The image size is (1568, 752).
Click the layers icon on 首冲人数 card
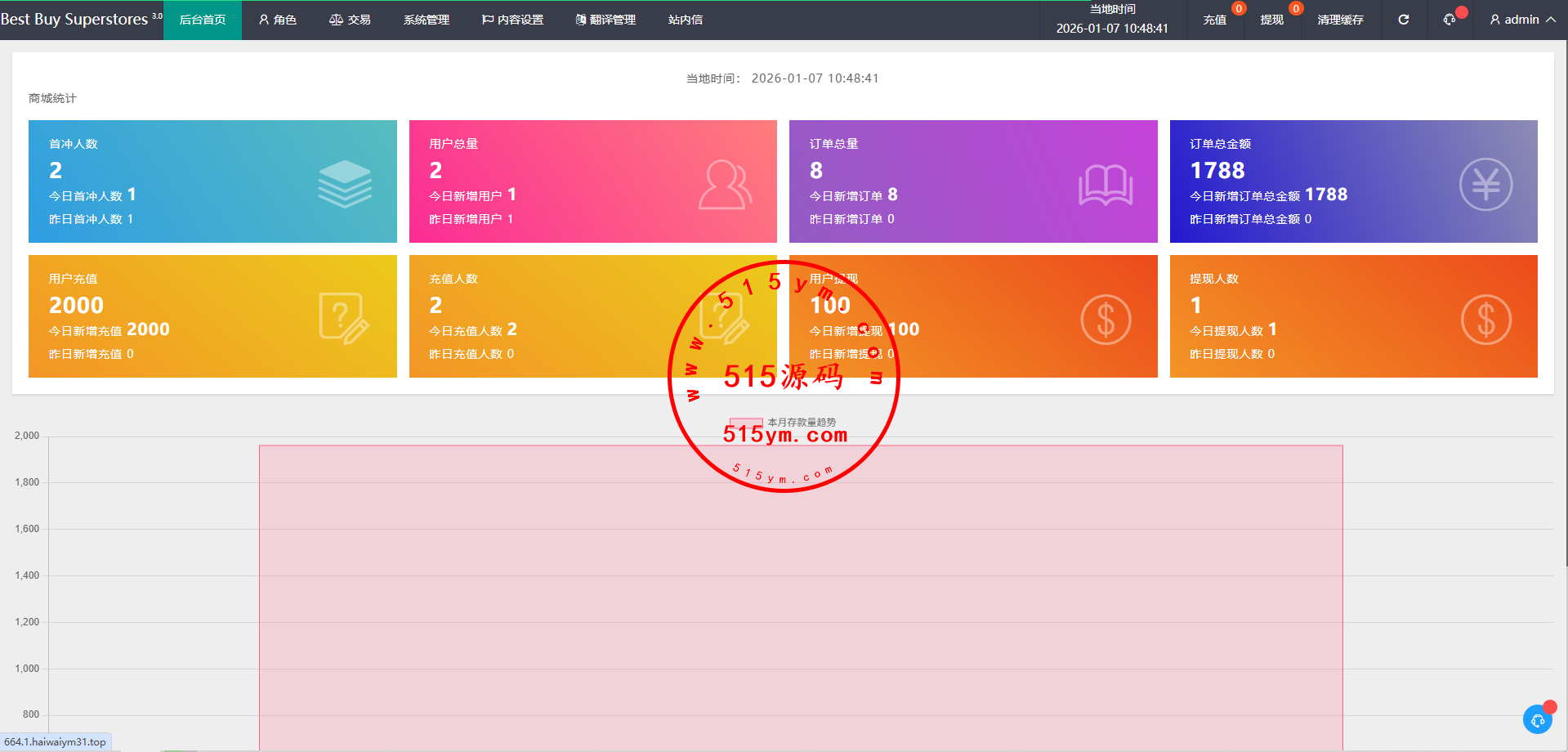344,184
